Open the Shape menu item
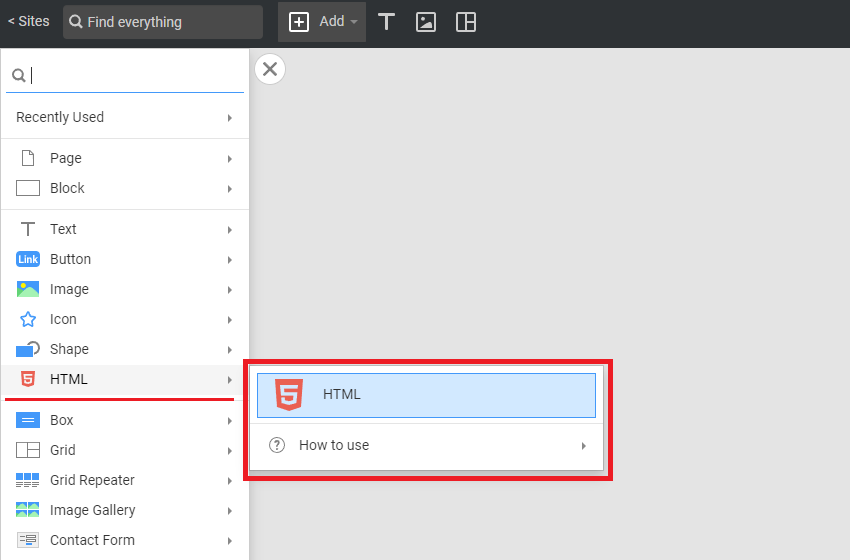Image resolution: width=850 pixels, height=560 pixels. pyautogui.click(x=125, y=349)
